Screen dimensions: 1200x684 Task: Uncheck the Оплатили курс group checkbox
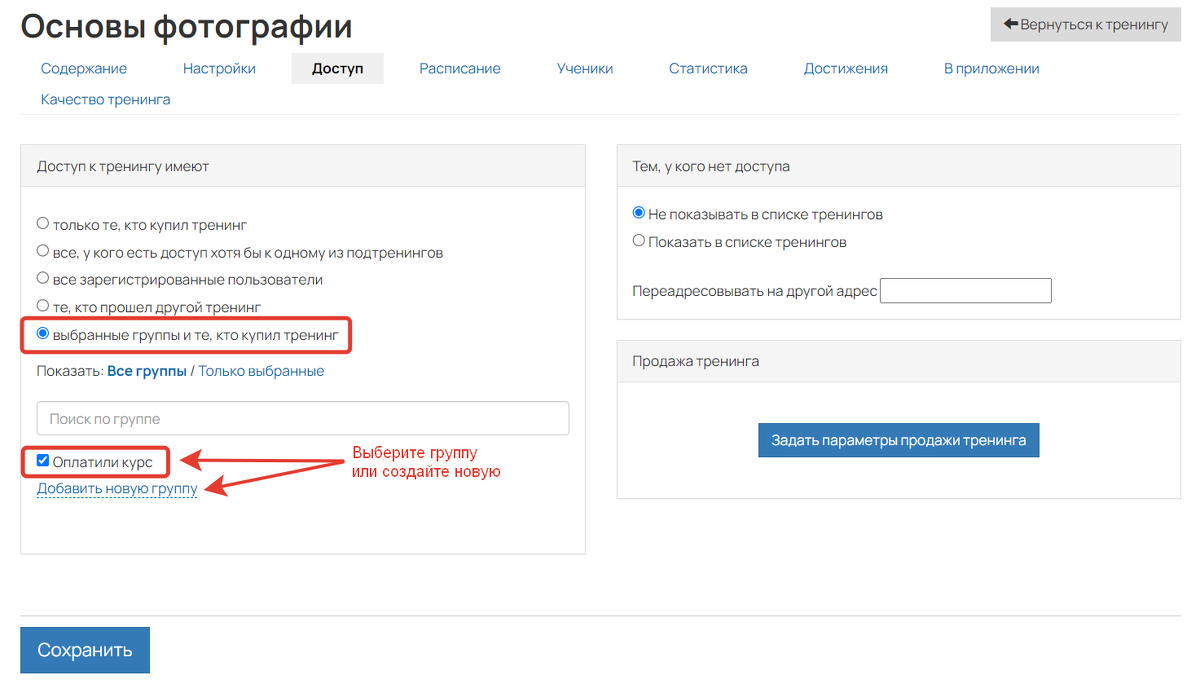pyautogui.click(x=43, y=461)
